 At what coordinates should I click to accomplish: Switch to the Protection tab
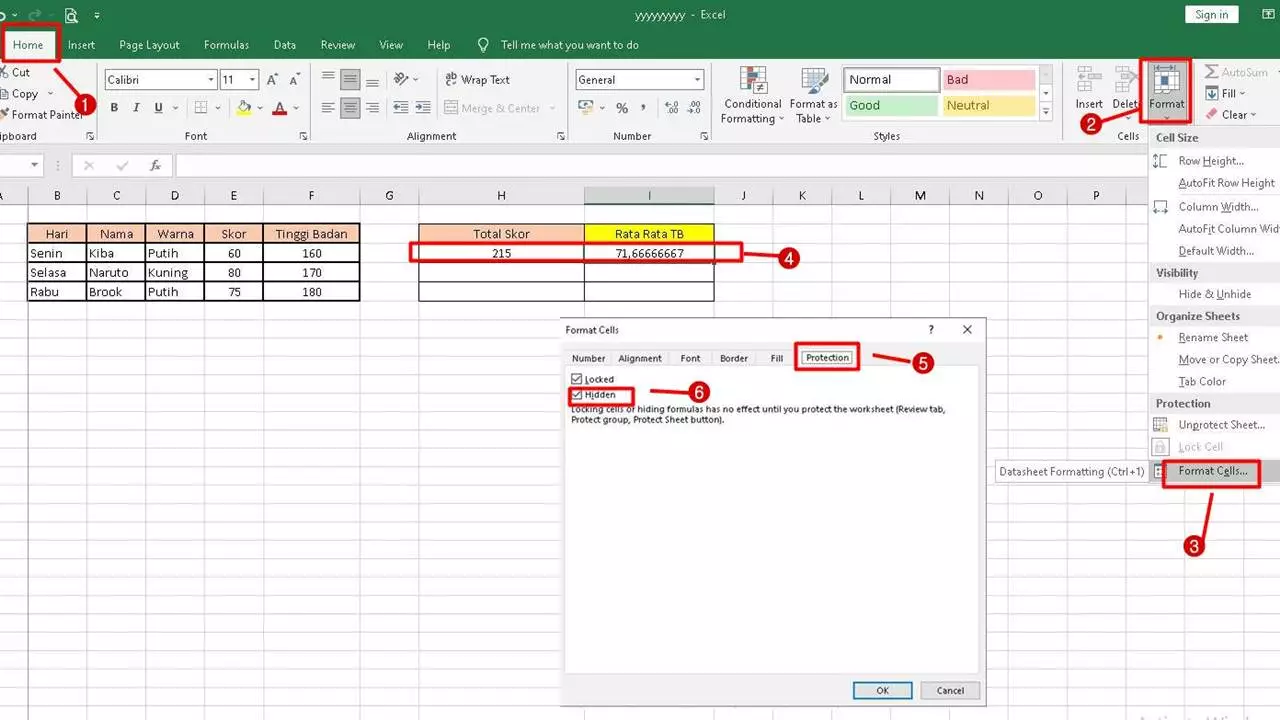pos(827,358)
